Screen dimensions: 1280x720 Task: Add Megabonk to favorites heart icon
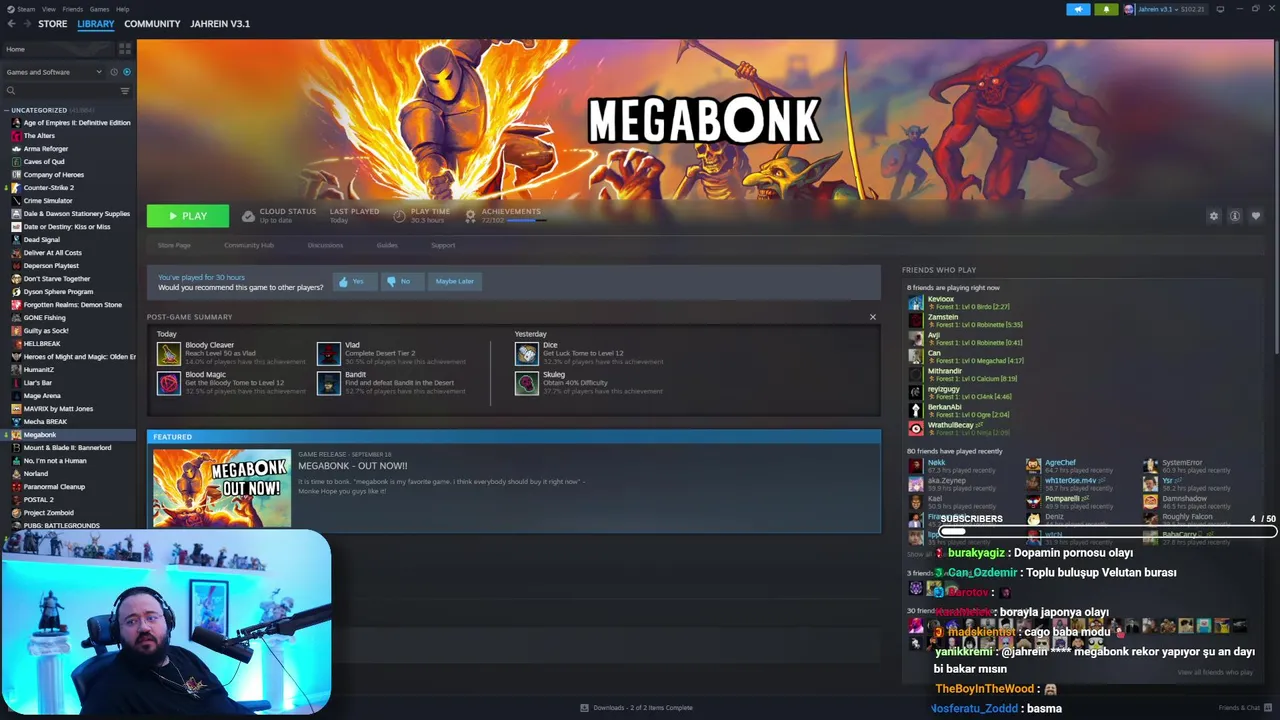coord(1256,216)
